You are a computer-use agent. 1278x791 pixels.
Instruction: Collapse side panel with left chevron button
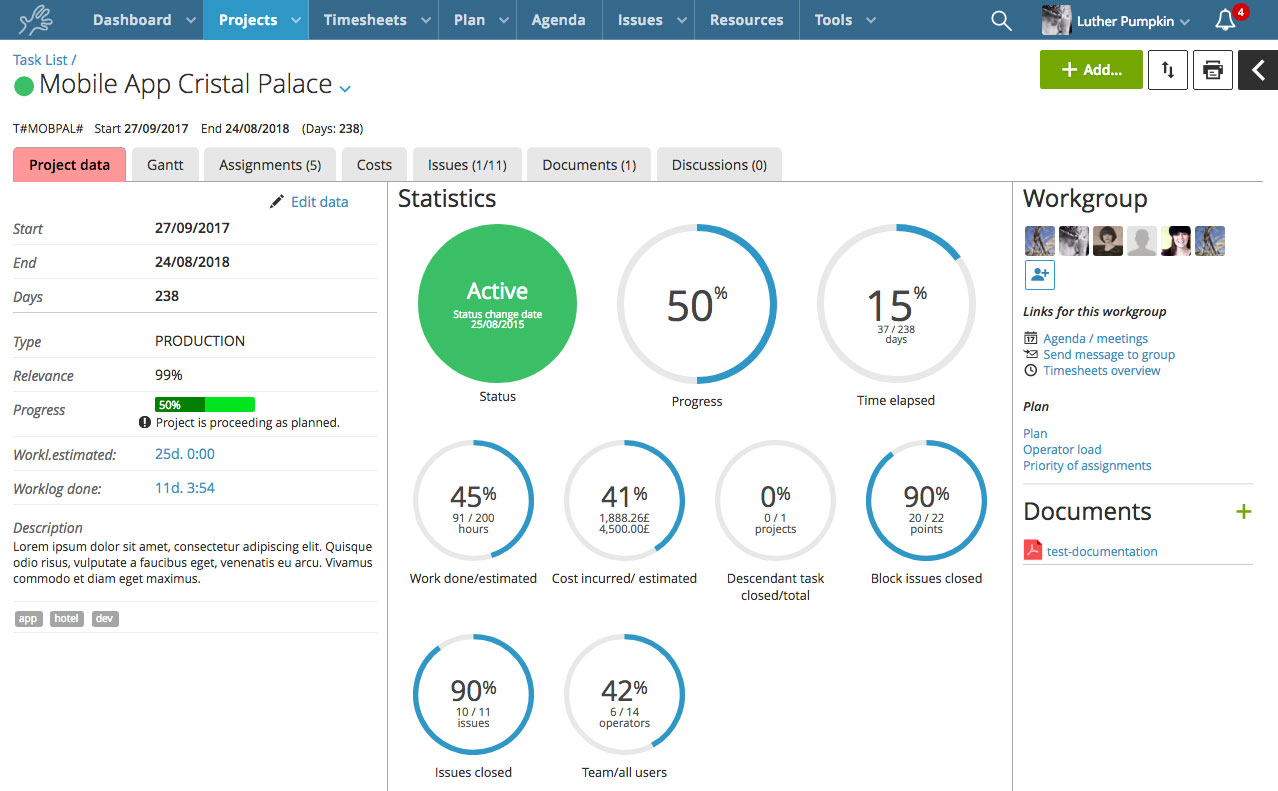click(x=1258, y=70)
